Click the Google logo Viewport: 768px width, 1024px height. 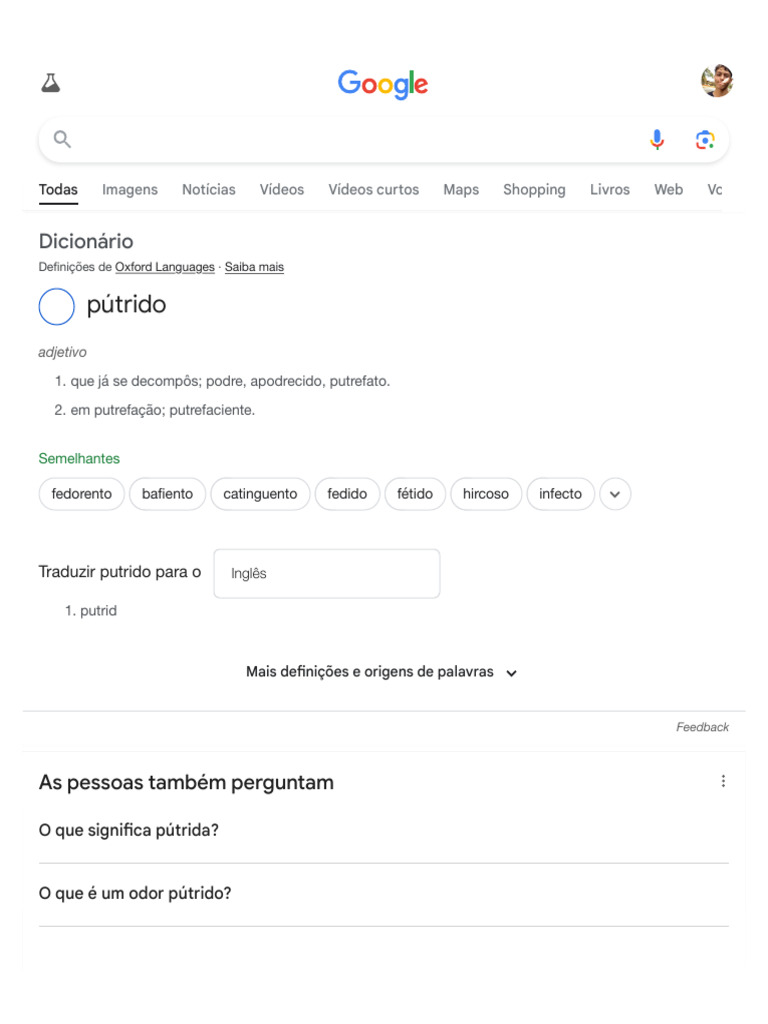(383, 84)
